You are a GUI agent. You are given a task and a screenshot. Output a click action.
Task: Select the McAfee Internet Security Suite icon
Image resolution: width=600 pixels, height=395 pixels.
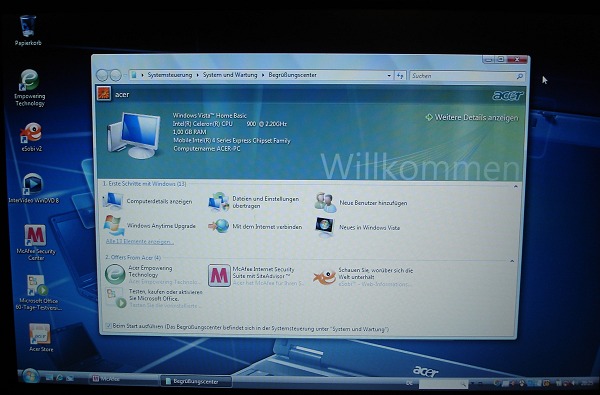219,275
